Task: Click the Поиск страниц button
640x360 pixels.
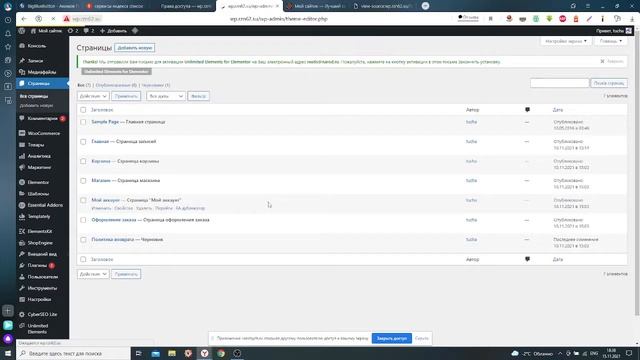Action: click(609, 83)
